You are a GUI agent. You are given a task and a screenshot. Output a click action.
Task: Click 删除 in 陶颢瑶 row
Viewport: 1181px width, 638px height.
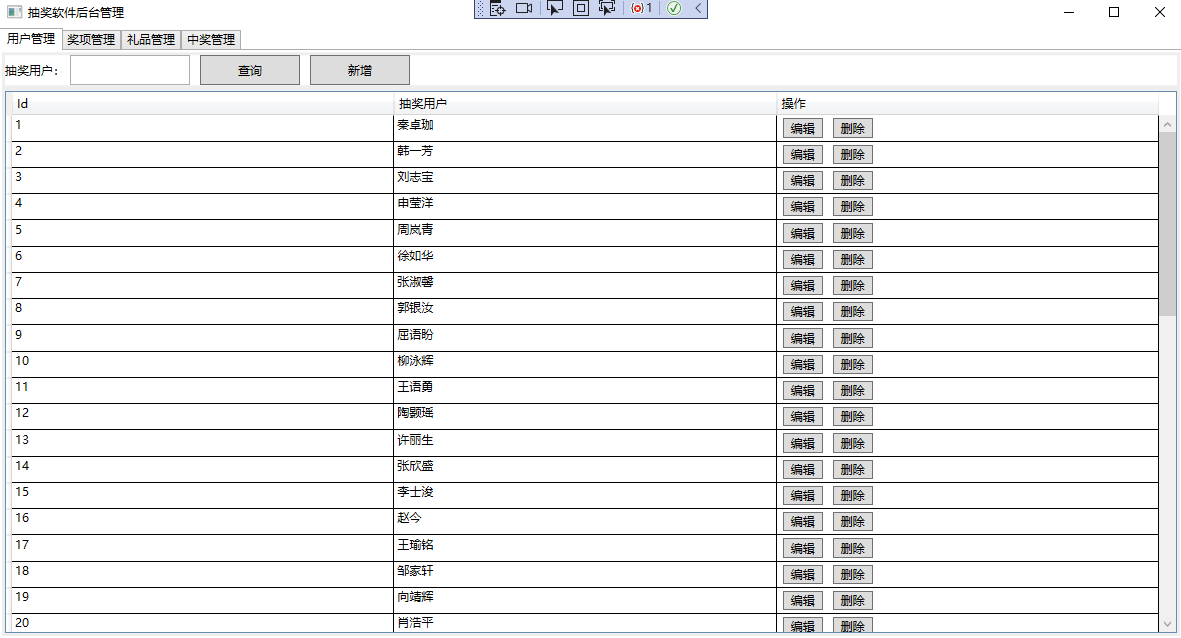click(853, 417)
